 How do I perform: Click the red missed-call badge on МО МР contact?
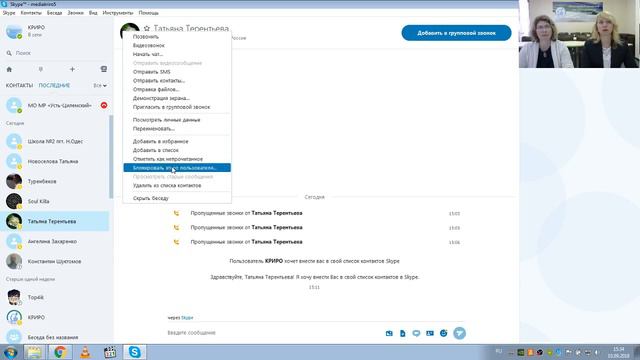pos(104,105)
